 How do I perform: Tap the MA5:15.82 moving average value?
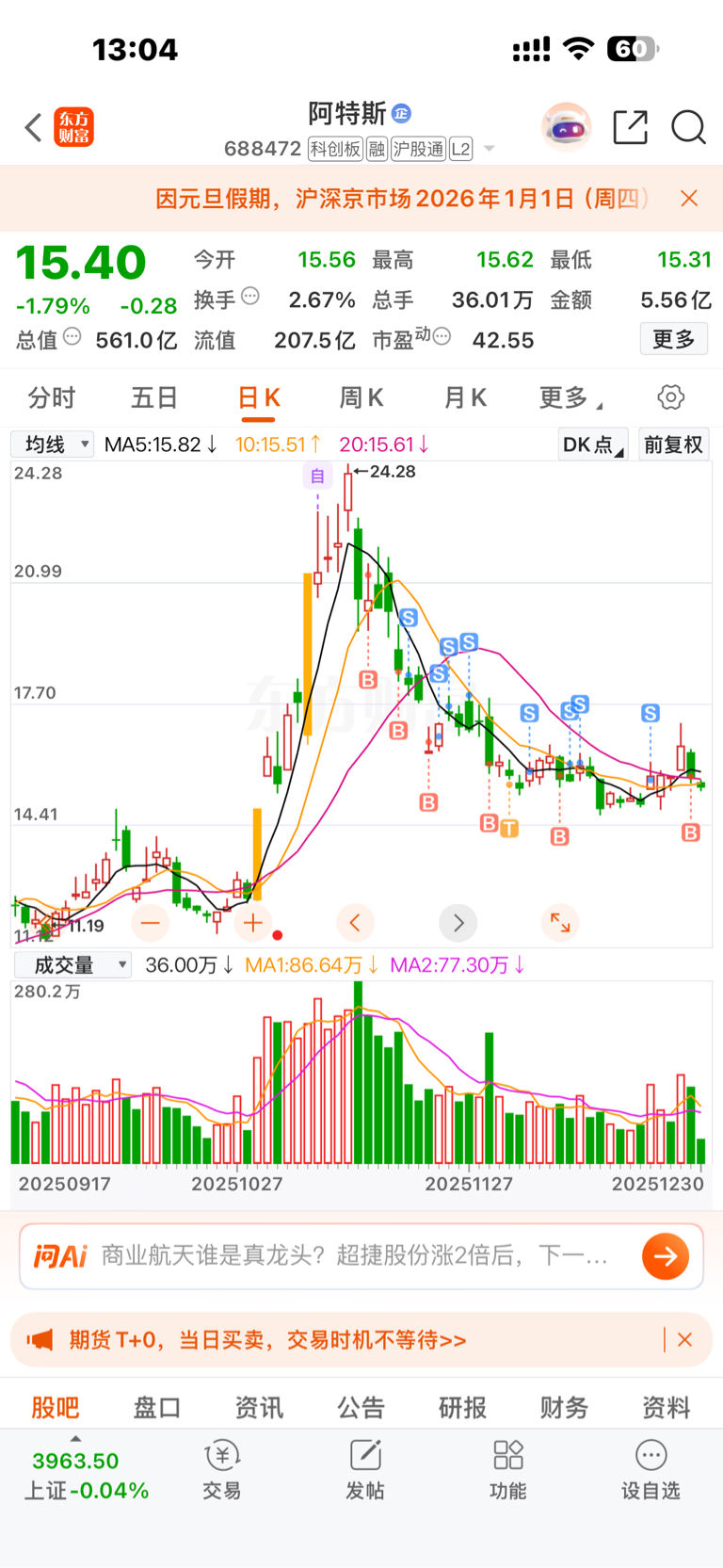click(x=161, y=445)
